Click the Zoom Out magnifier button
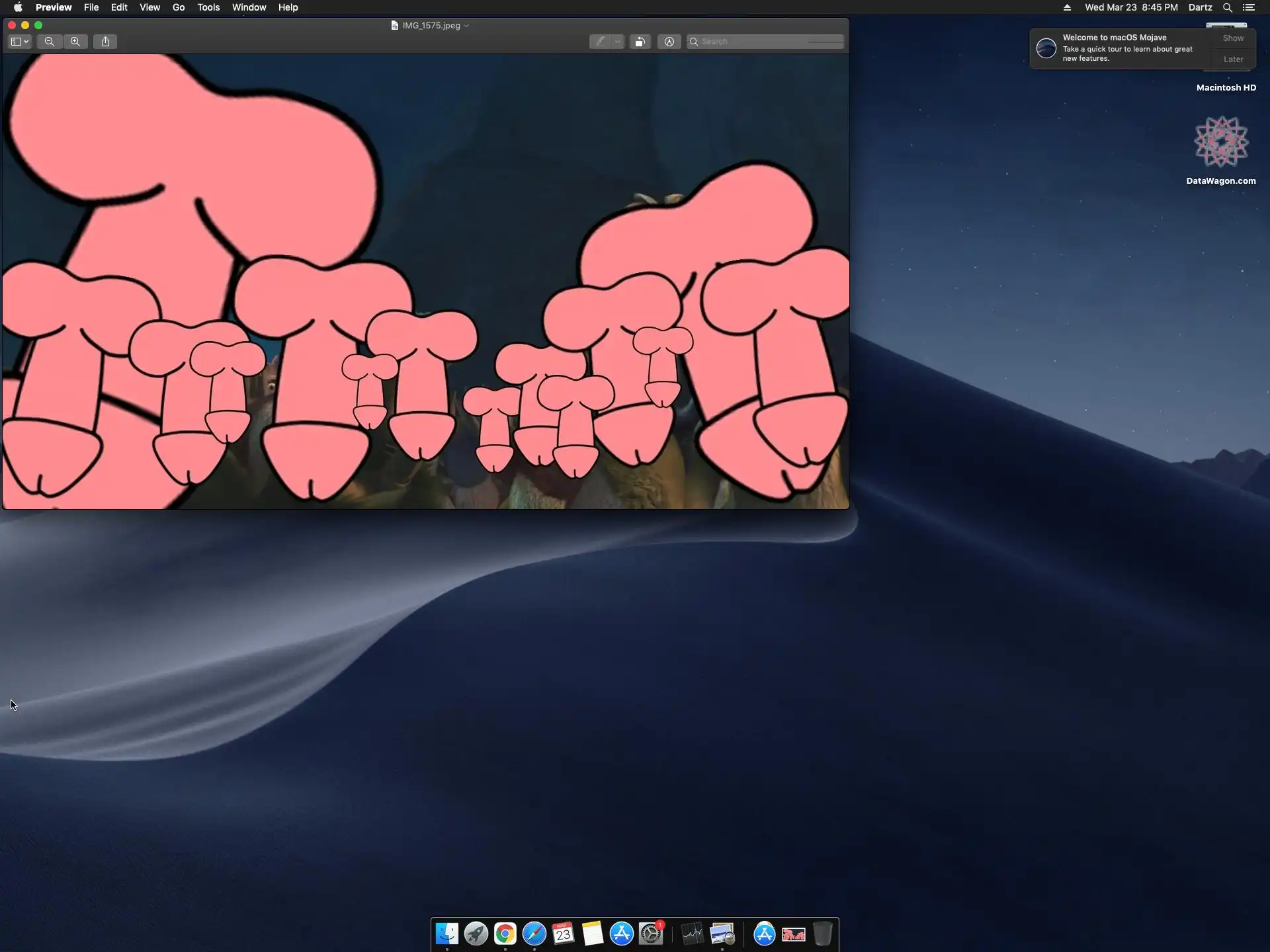The image size is (1270, 952). coord(49,42)
